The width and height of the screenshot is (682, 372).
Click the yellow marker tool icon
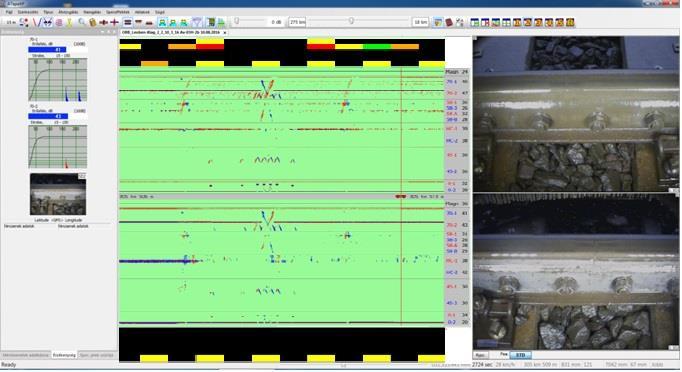(70, 22)
